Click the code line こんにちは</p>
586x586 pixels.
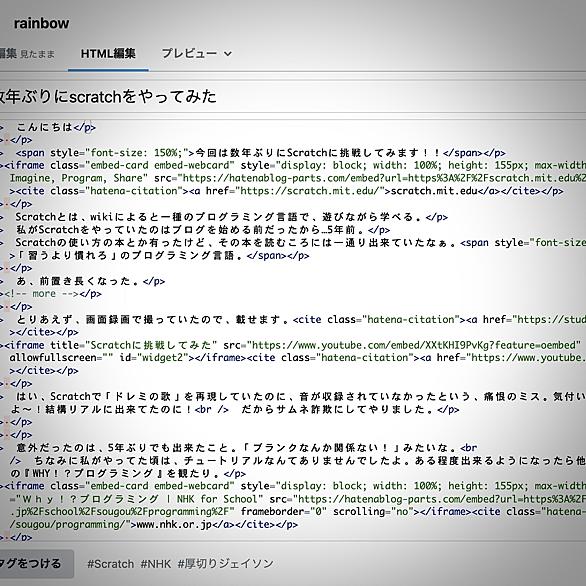point(56,127)
